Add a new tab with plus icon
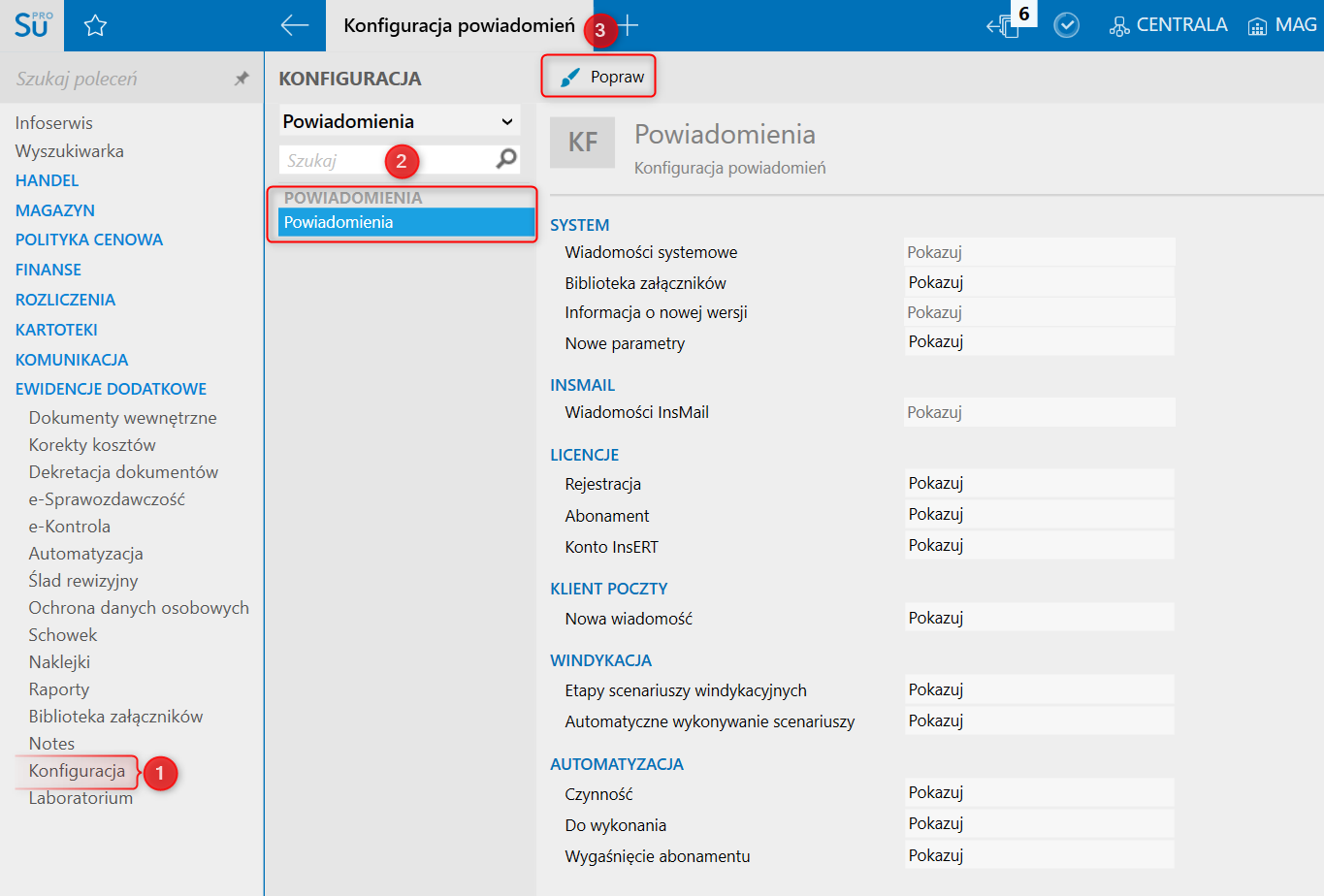Screen dimensions: 1324x896 (629, 25)
